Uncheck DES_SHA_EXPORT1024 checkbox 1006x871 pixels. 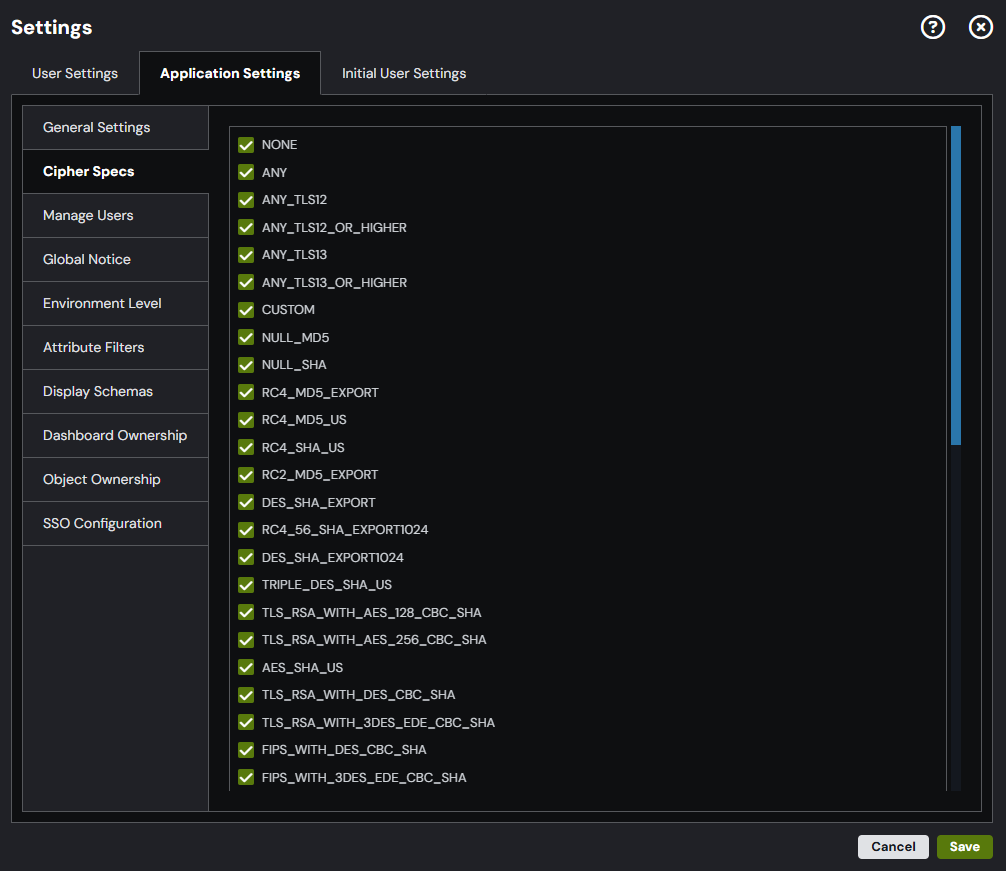[246, 557]
